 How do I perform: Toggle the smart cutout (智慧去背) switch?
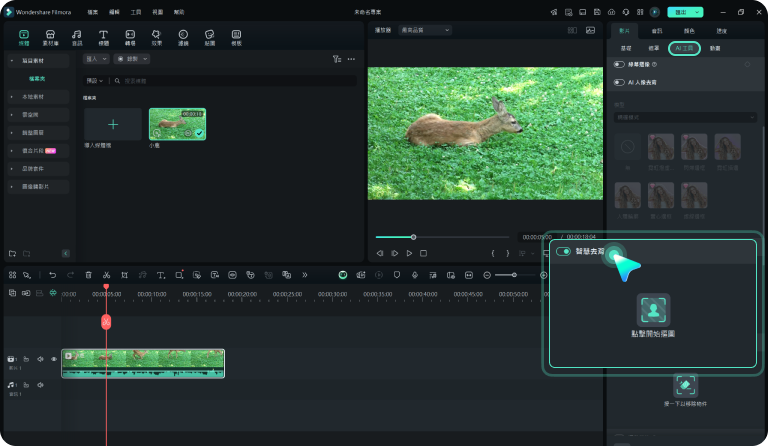pos(563,251)
